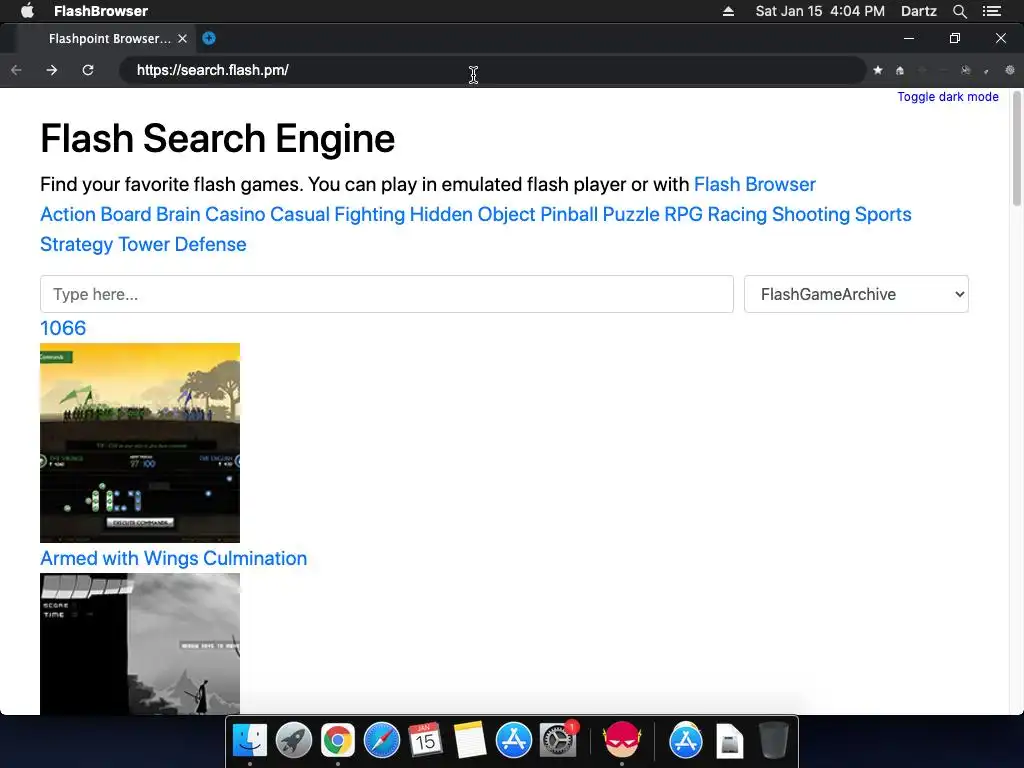
Task: Select the Flashpoint Browser tab
Action: 108,39
